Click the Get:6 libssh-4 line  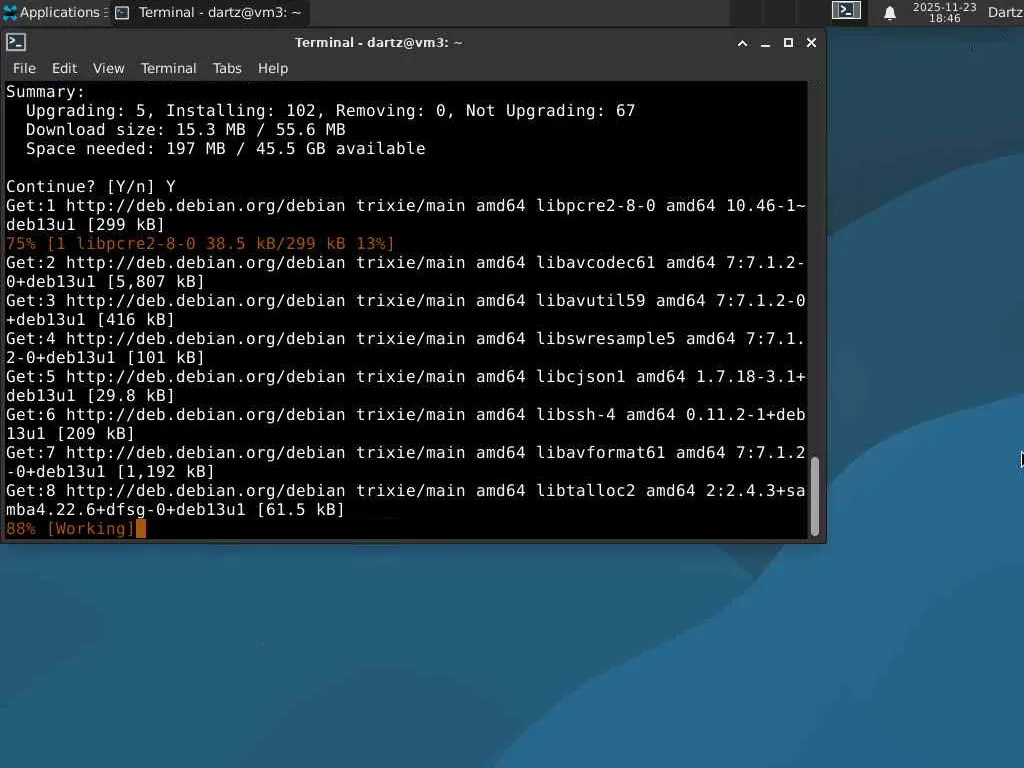click(x=406, y=424)
